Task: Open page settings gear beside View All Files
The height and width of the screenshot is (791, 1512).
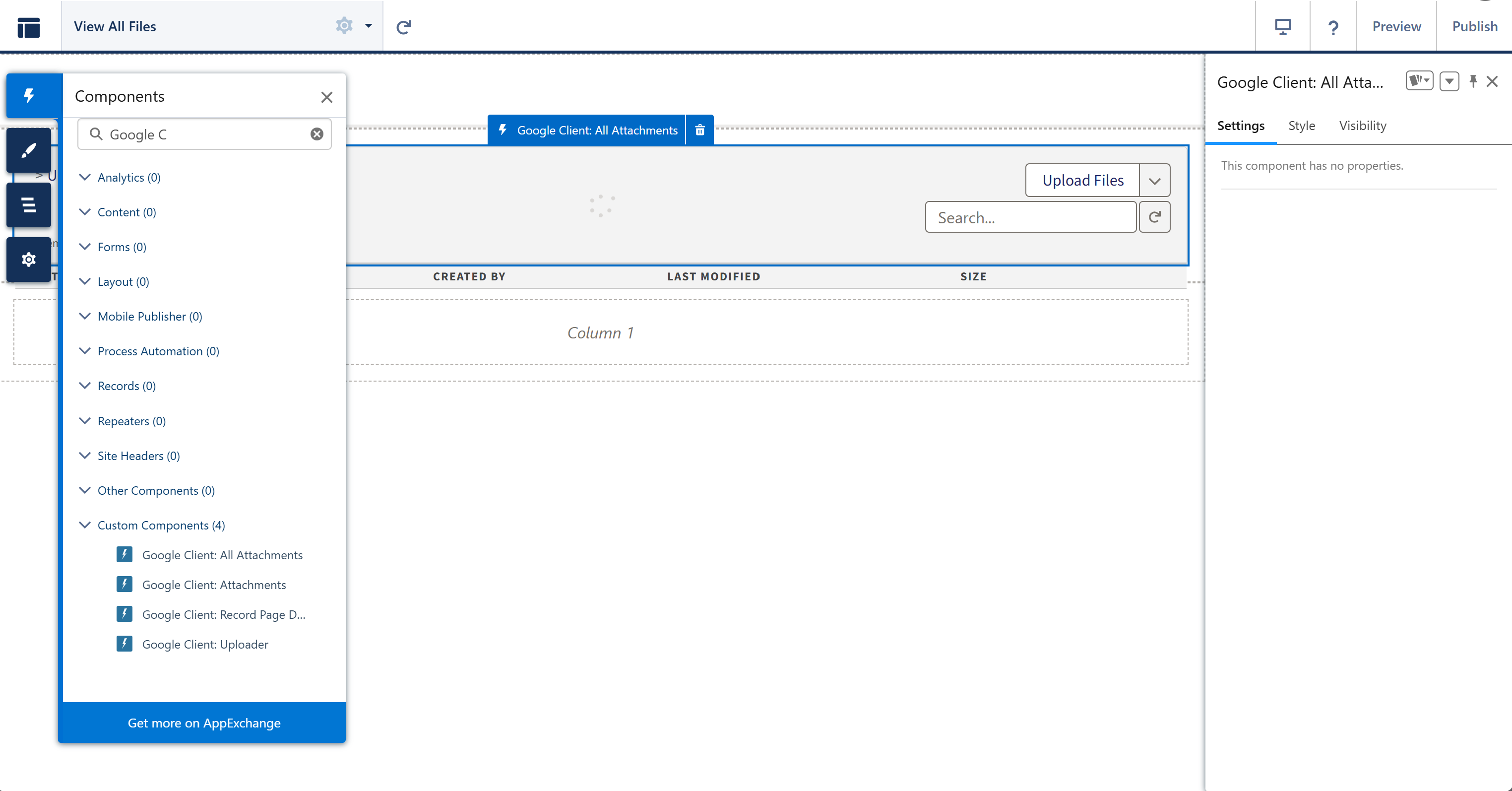Action: tap(344, 26)
